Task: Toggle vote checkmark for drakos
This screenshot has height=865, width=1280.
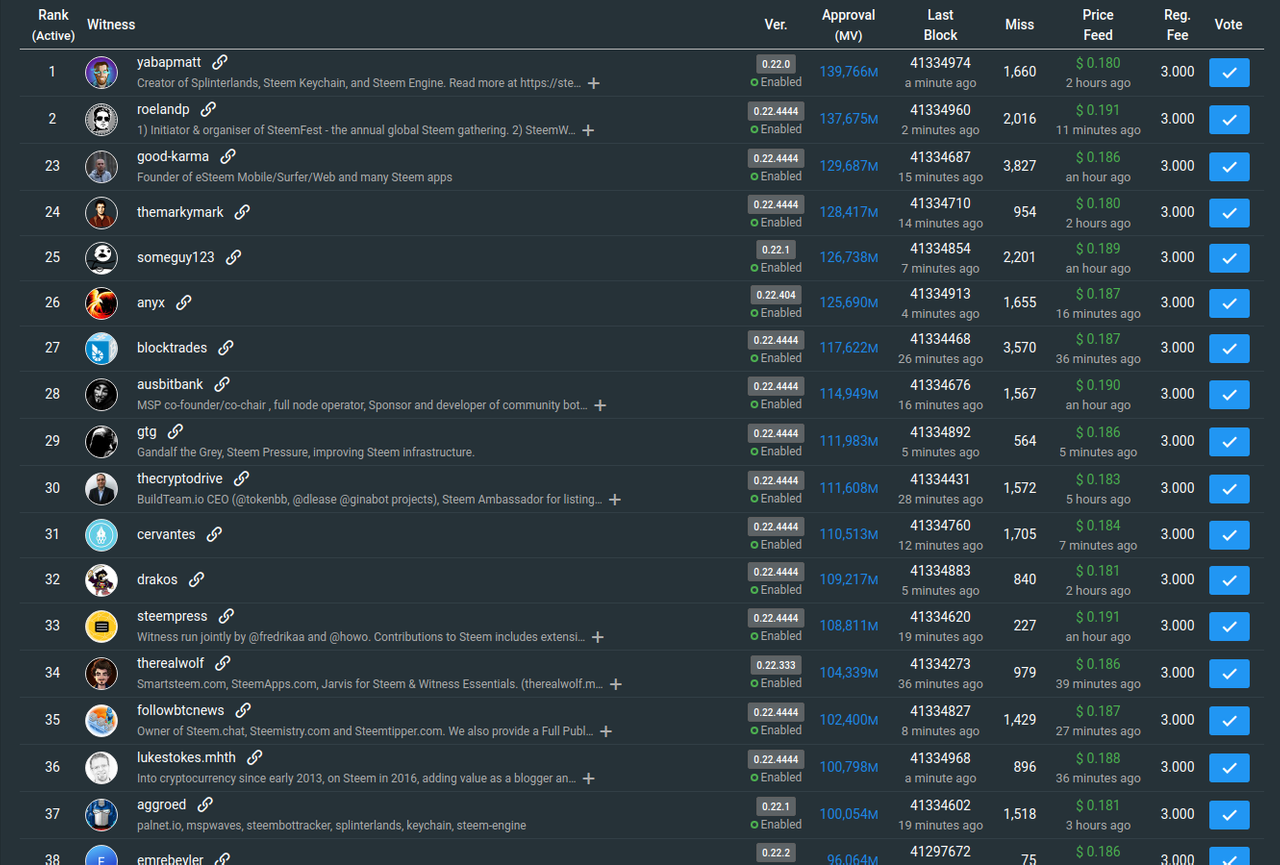Action: click(x=1229, y=579)
